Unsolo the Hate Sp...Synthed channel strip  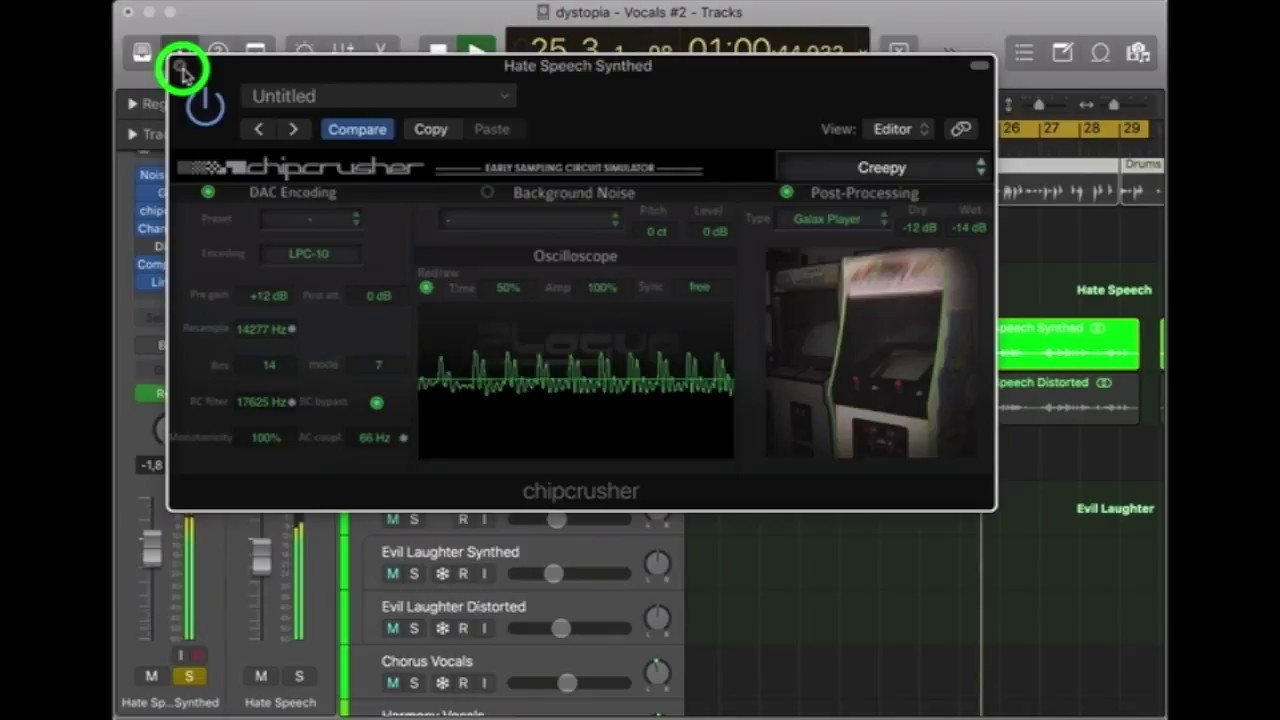pyautogui.click(x=188, y=677)
